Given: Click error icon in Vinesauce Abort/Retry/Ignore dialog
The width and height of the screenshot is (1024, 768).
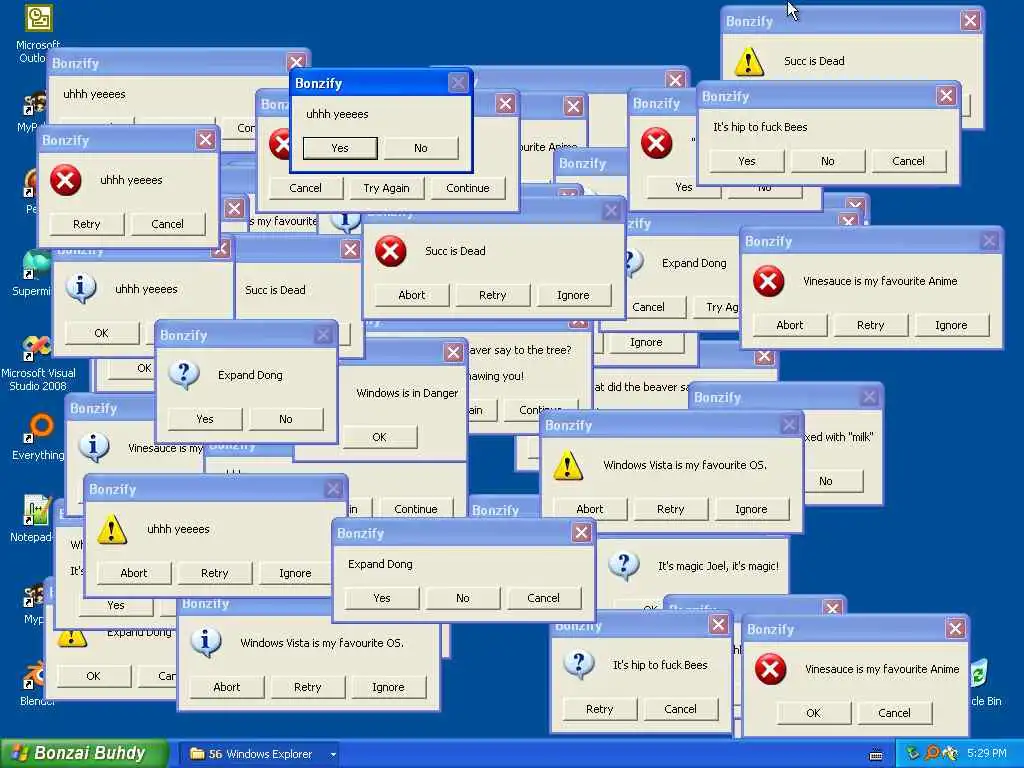Looking at the screenshot, I should (x=769, y=281).
